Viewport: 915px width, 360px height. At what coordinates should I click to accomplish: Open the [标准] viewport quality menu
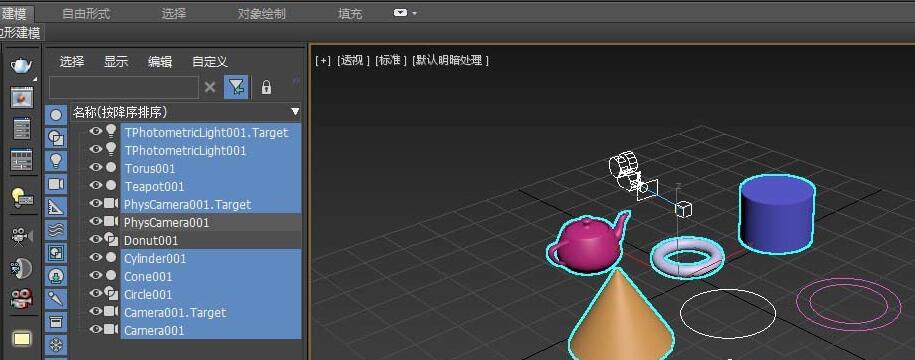coord(391,60)
